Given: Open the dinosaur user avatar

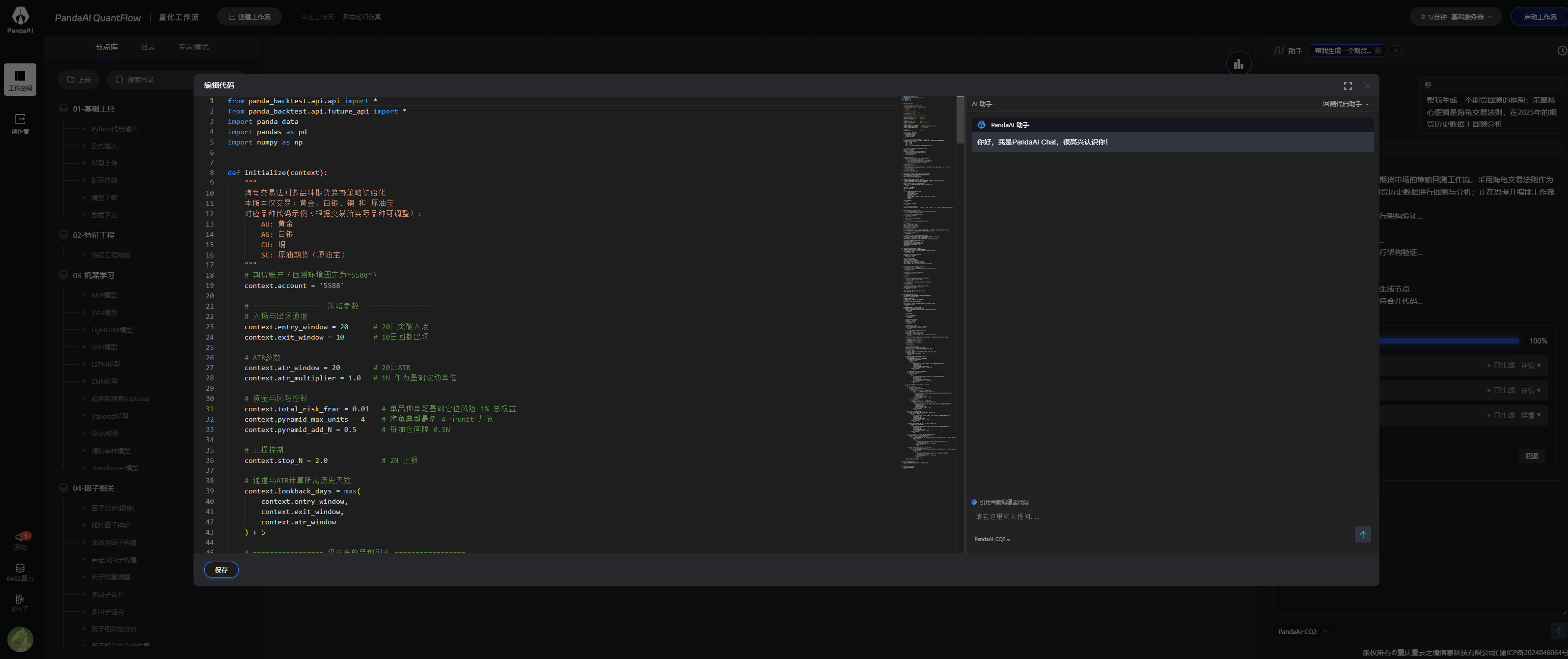Looking at the screenshot, I should (x=20, y=639).
